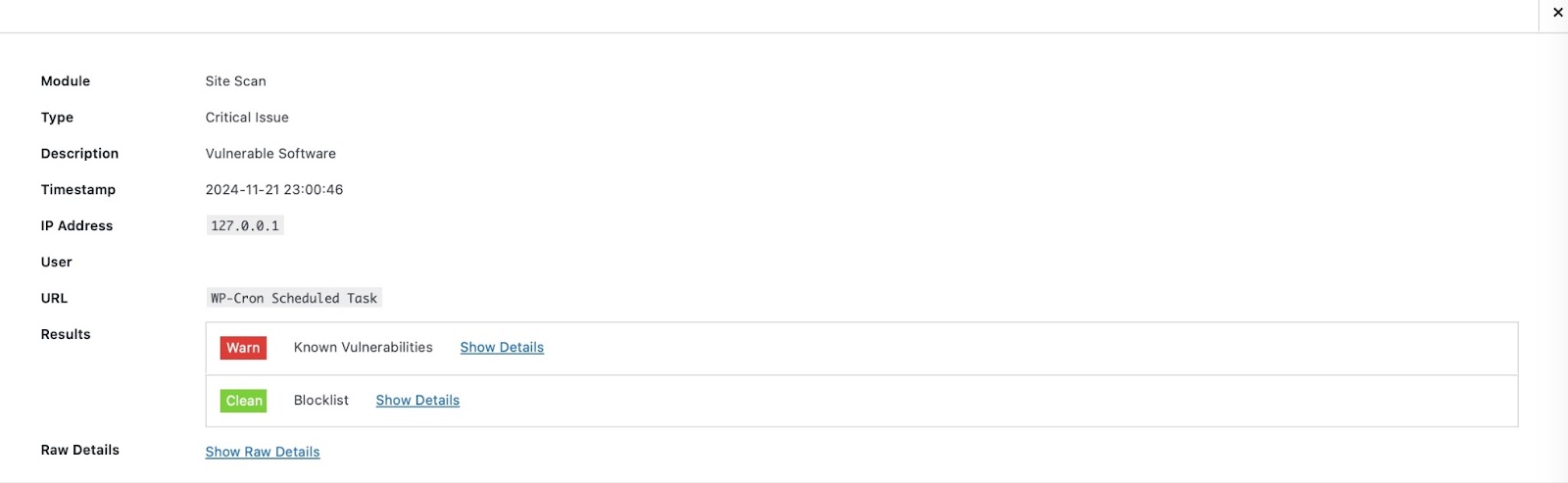The image size is (1568, 483).
Task: Click the Vulnerable Software description text
Action: point(270,154)
